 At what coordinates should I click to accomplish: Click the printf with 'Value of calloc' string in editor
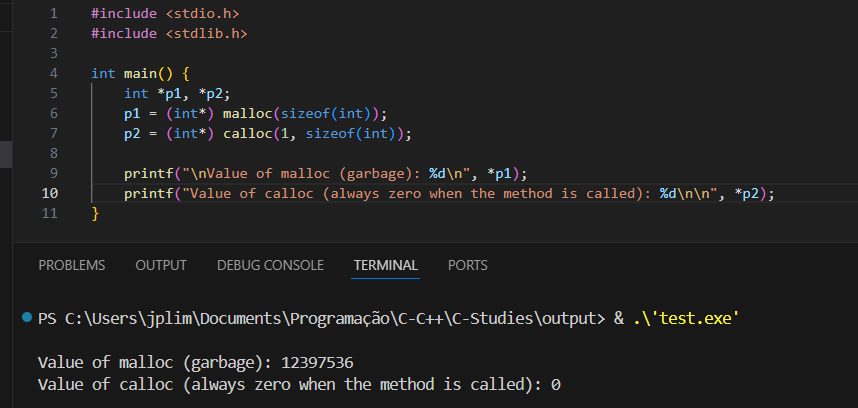click(x=449, y=194)
